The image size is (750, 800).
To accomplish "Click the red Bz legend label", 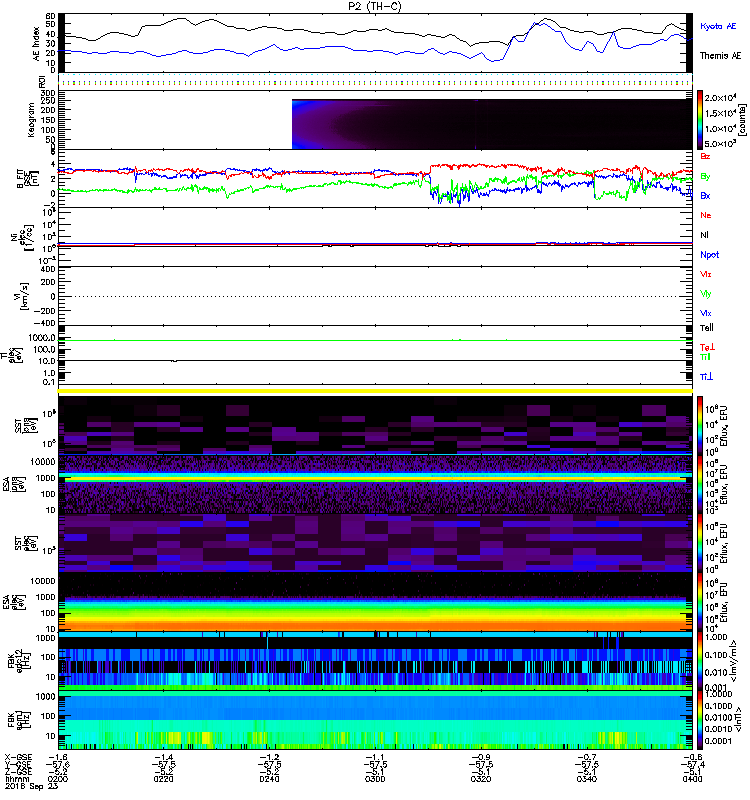I will 705,156.
